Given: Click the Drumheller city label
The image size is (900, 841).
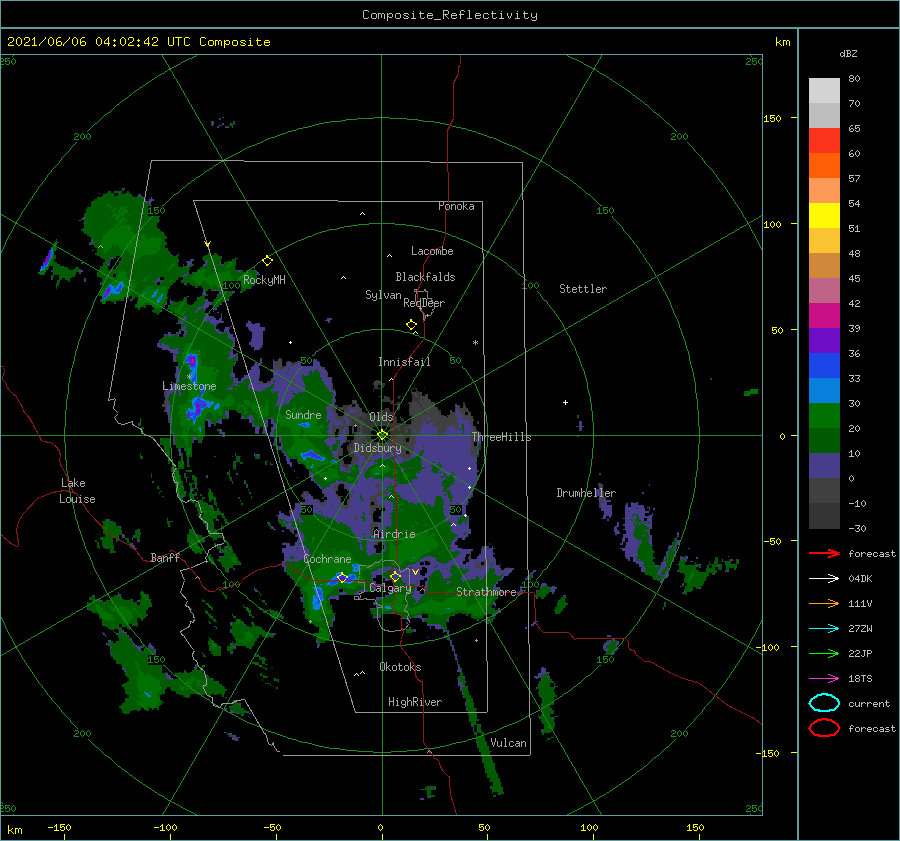Looking at the screenshot, I should click(585, 493).
